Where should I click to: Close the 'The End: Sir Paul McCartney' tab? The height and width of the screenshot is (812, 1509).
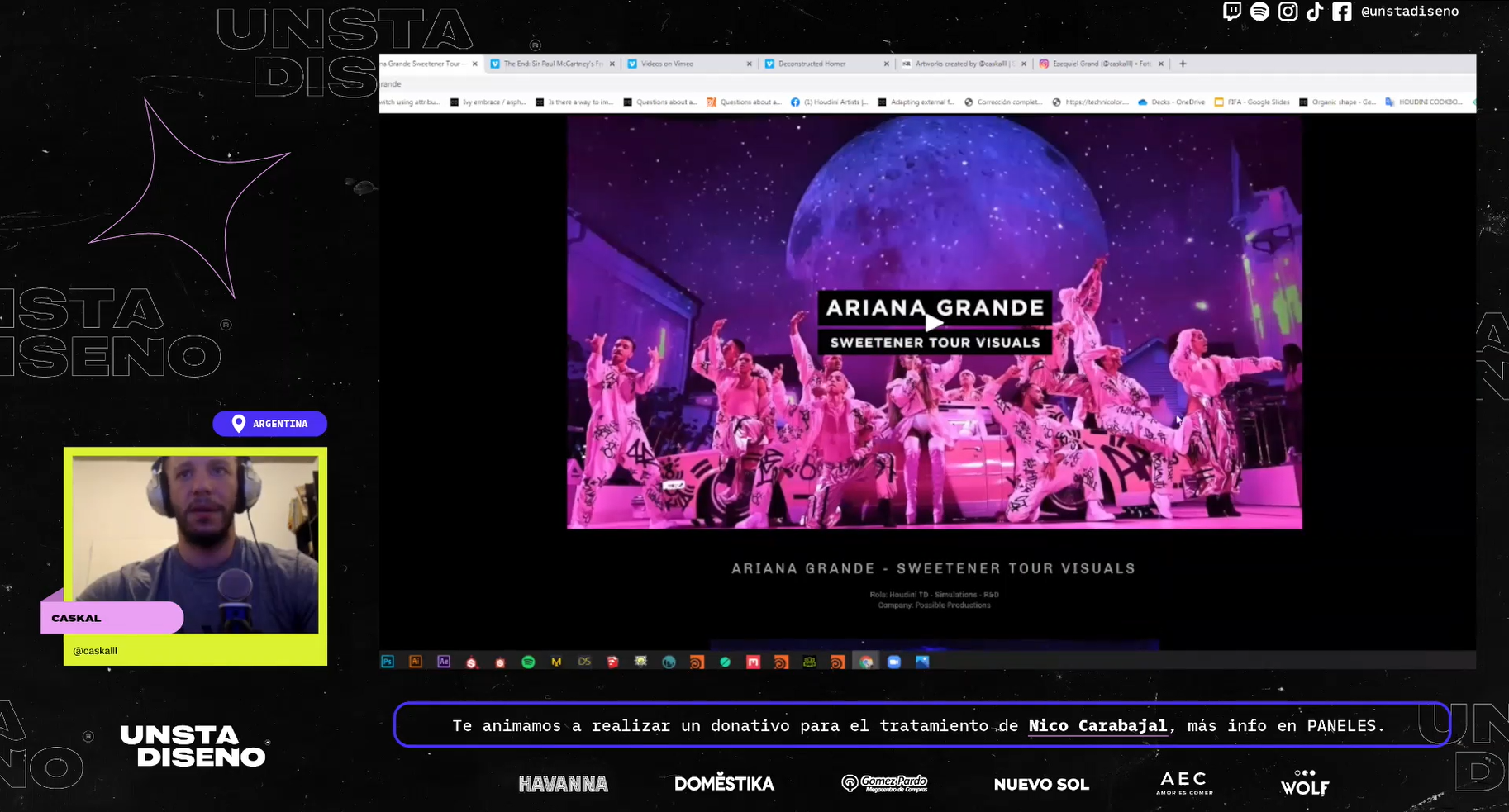(612, 64)
